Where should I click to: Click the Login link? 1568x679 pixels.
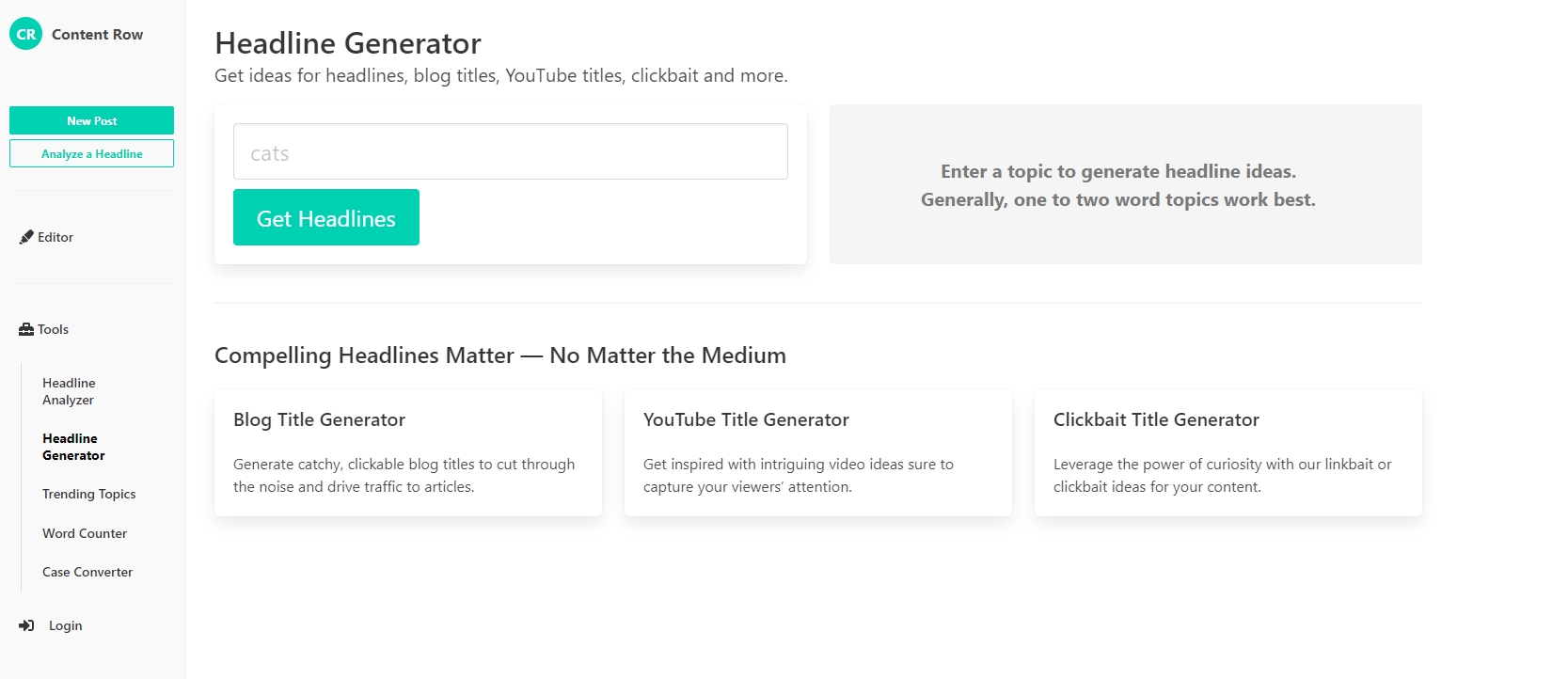[65, 625]
